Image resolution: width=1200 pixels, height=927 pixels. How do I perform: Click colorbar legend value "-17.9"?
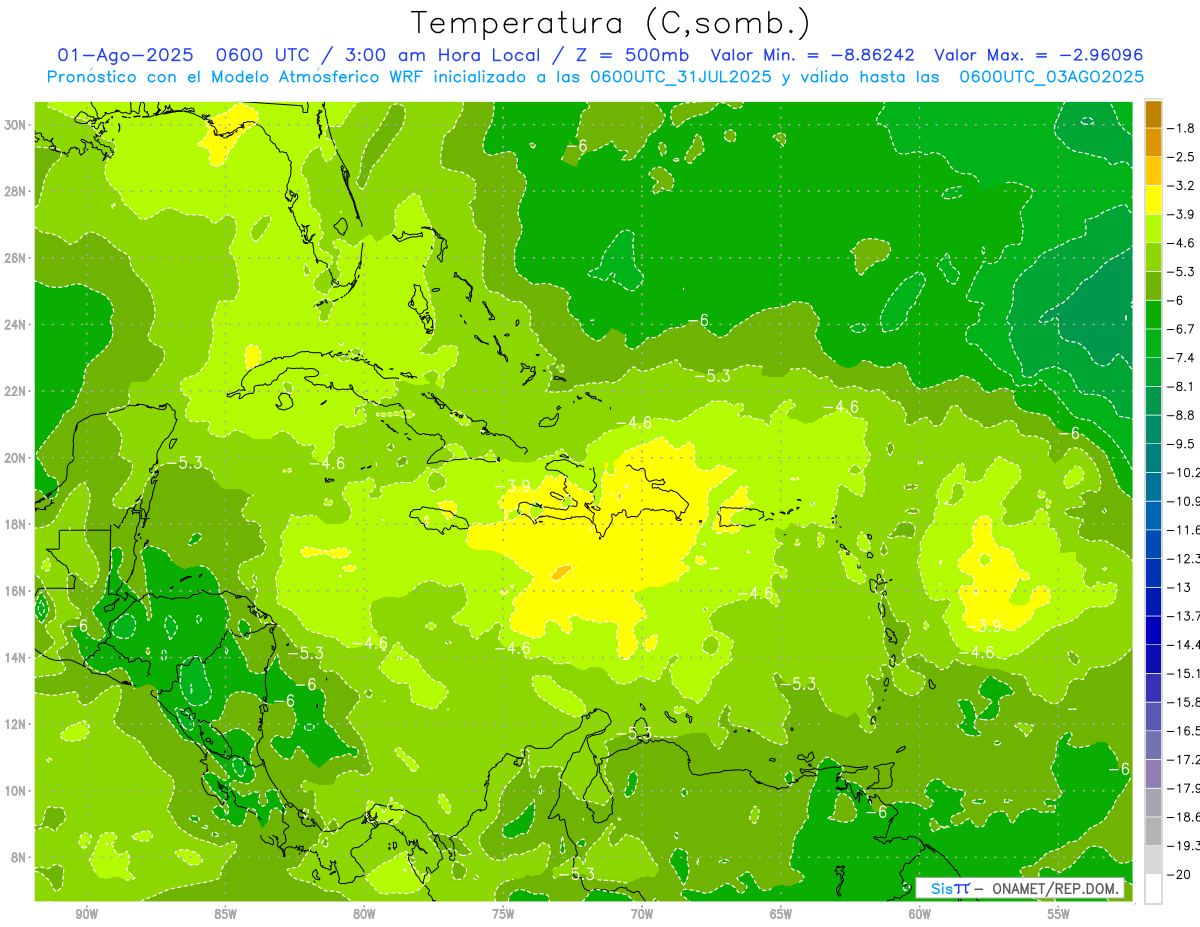point(1184,788)
